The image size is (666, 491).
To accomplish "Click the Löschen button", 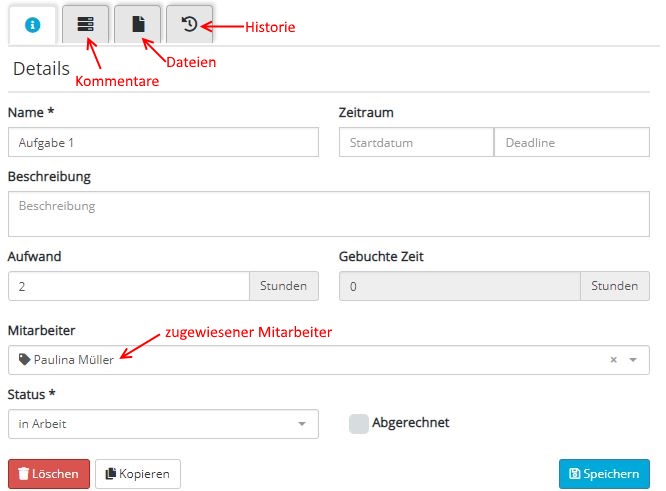I will 49,474.
